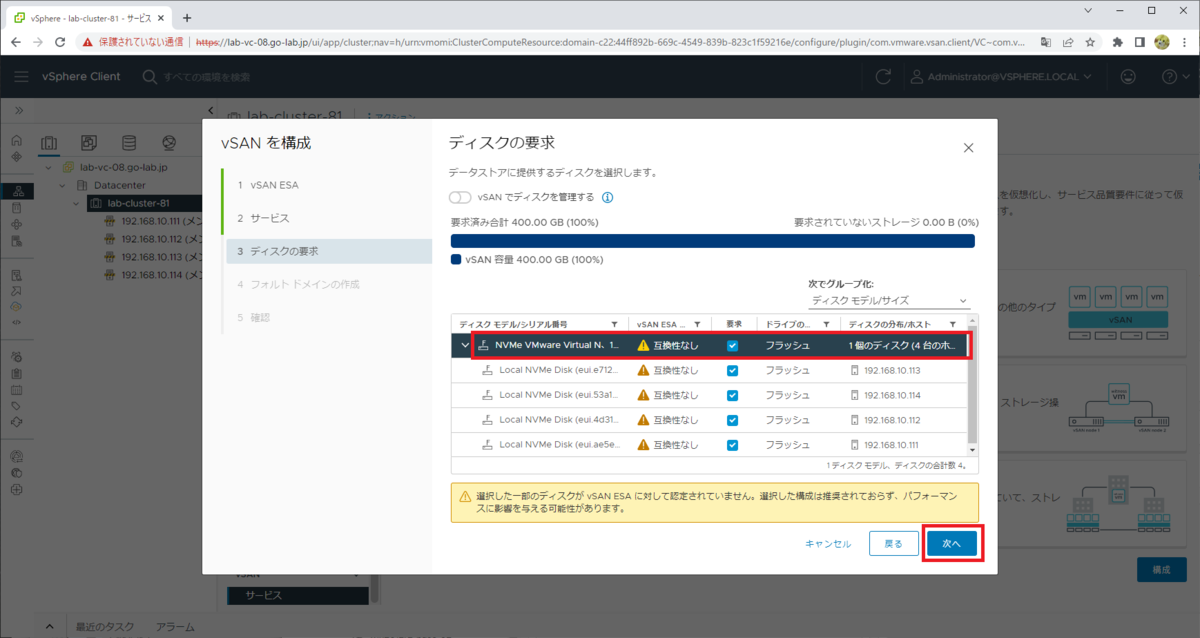Click the キャンセル link
1200x638 pixels.
tap(828, 544)
